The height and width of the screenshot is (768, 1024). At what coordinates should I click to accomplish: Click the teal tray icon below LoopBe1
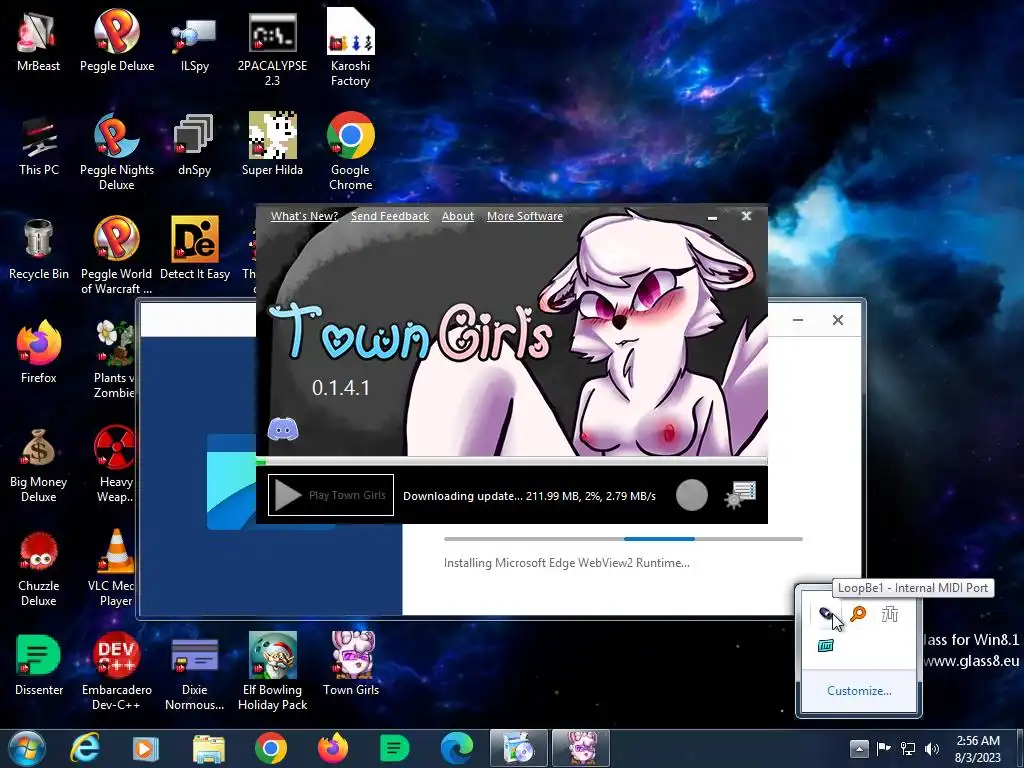pyautogui.click(x=826, y=646)
